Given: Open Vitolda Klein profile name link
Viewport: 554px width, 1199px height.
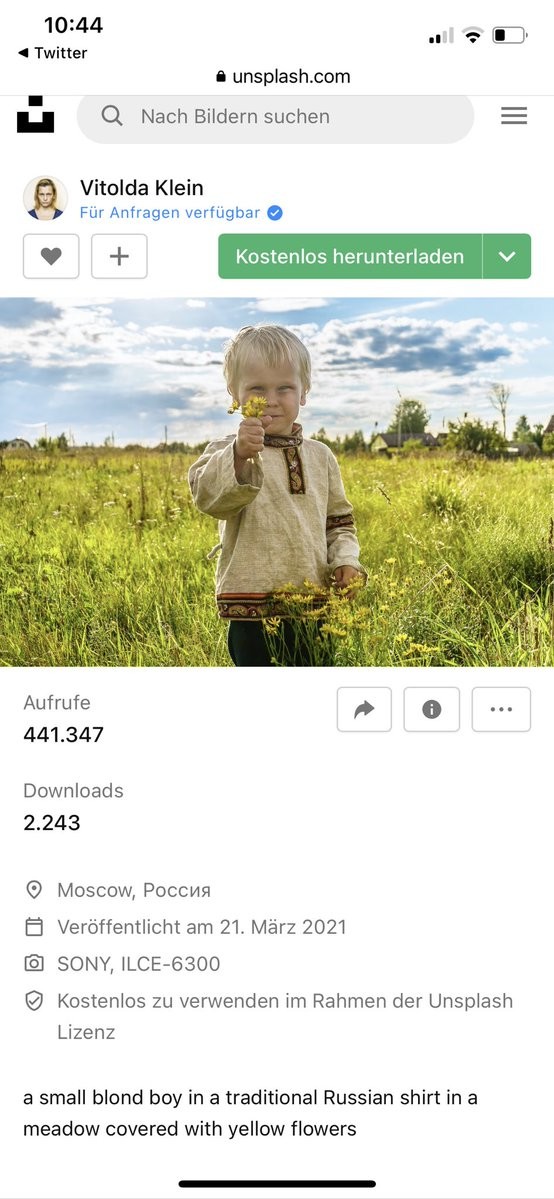Looking at the screenshot, I should click(142, 187).
